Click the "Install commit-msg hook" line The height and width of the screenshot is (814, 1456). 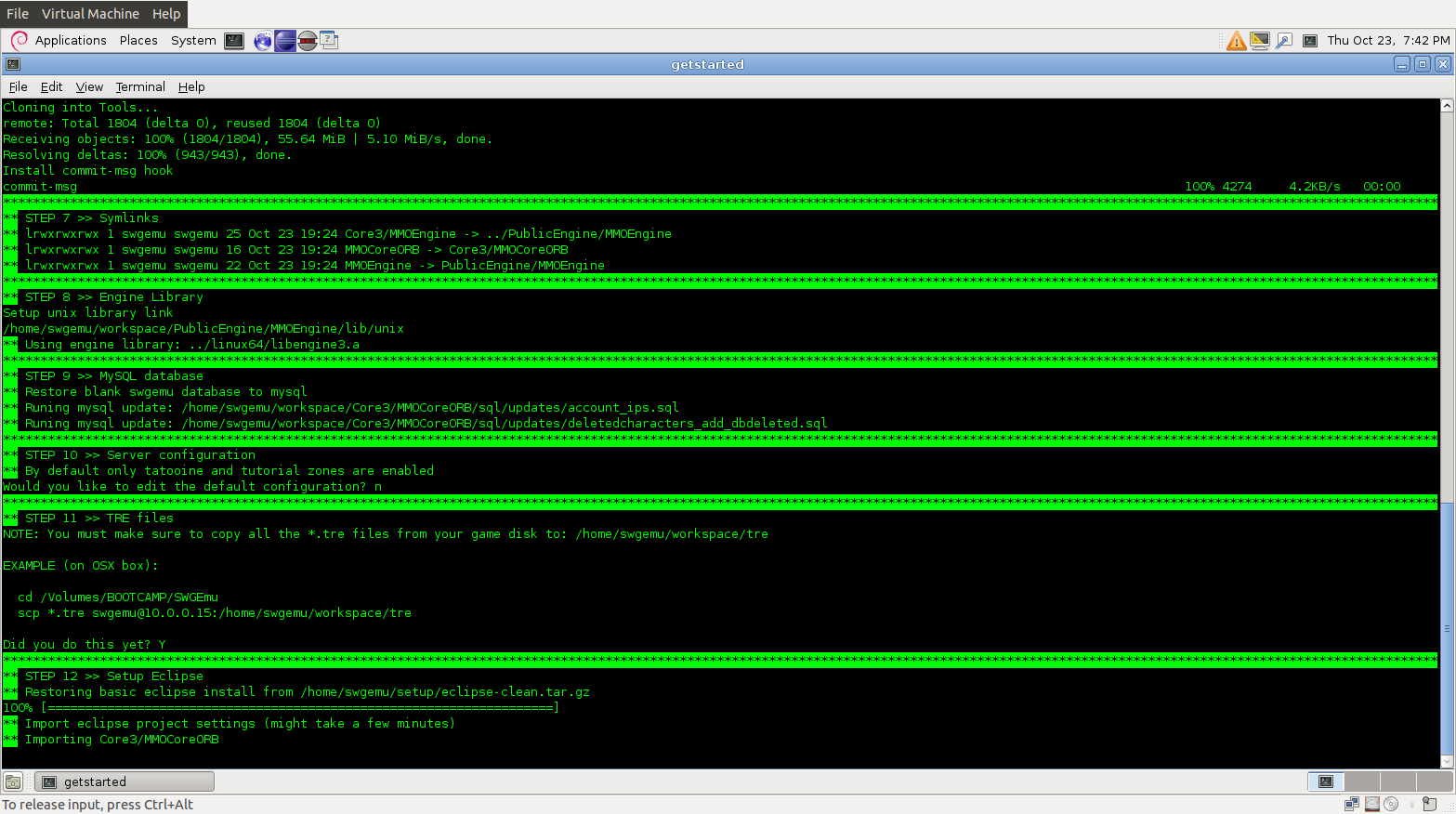click(88, 171)
